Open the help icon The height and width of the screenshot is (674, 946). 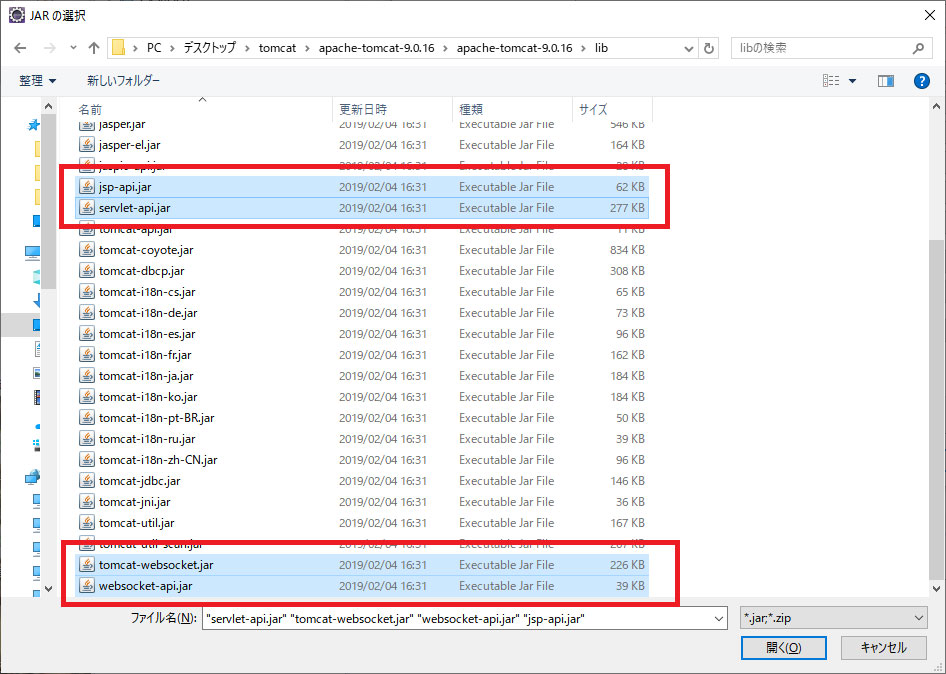click(x=921, y=80)
